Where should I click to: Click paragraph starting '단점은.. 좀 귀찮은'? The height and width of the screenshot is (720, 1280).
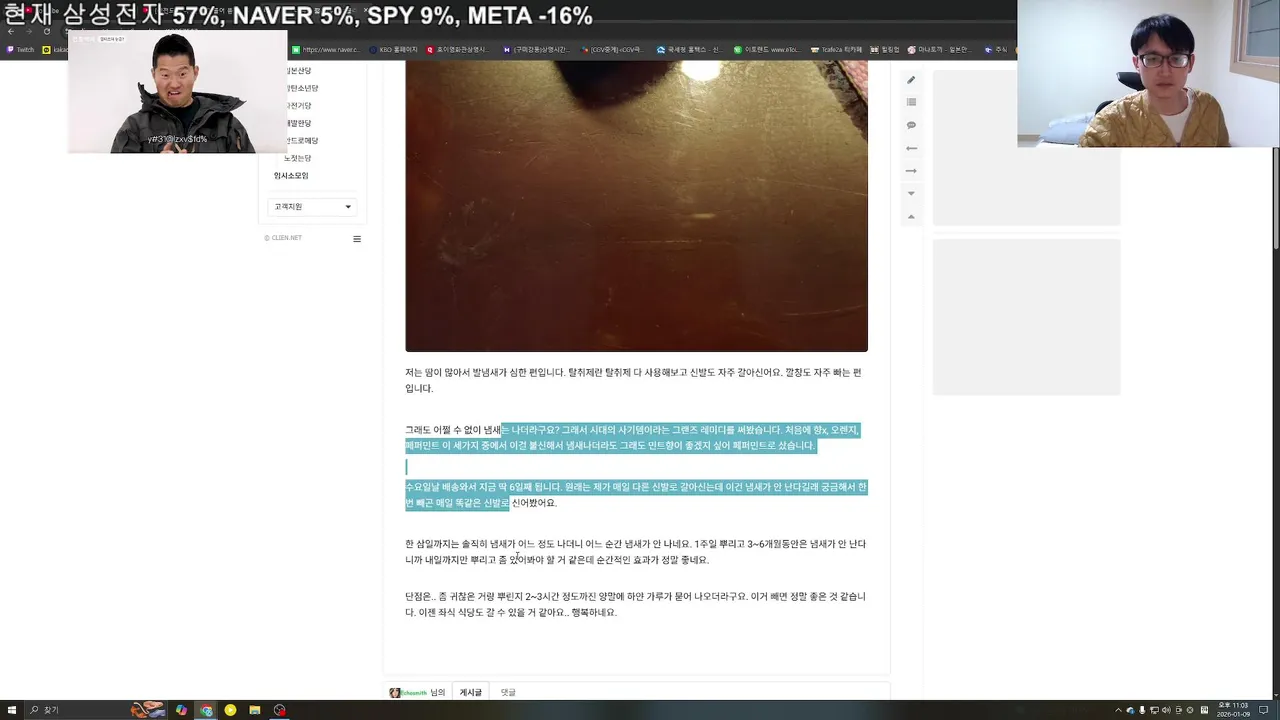click(635, 604)
